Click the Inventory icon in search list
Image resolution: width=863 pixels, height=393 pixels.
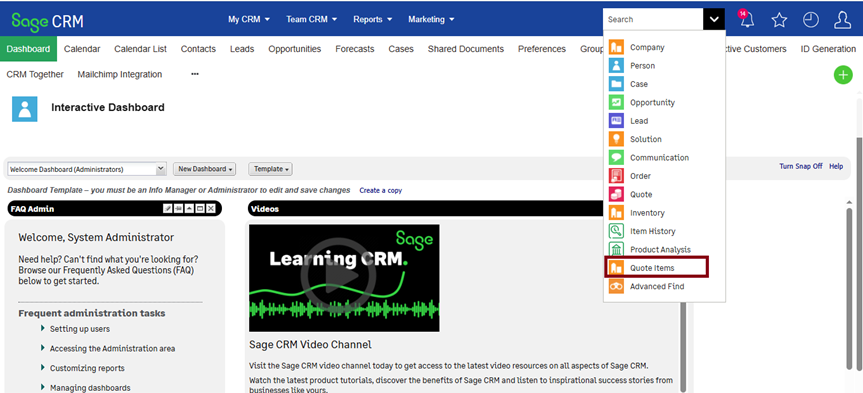pos(616,212)
